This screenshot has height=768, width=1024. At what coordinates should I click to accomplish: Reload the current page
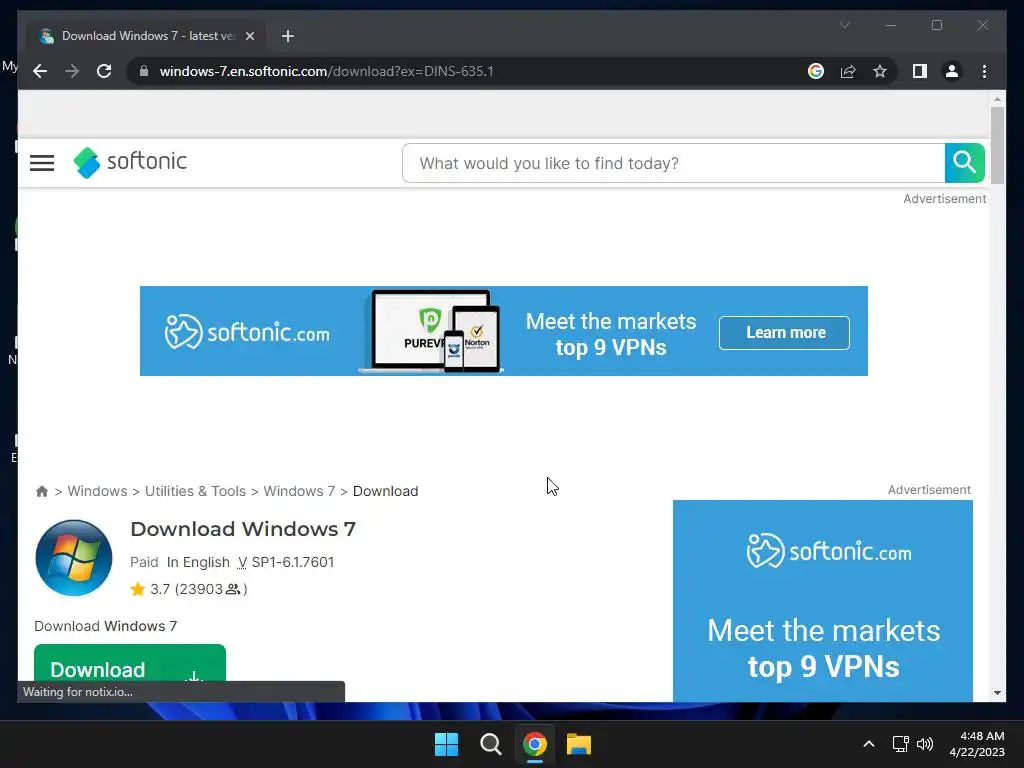[104, 71]
